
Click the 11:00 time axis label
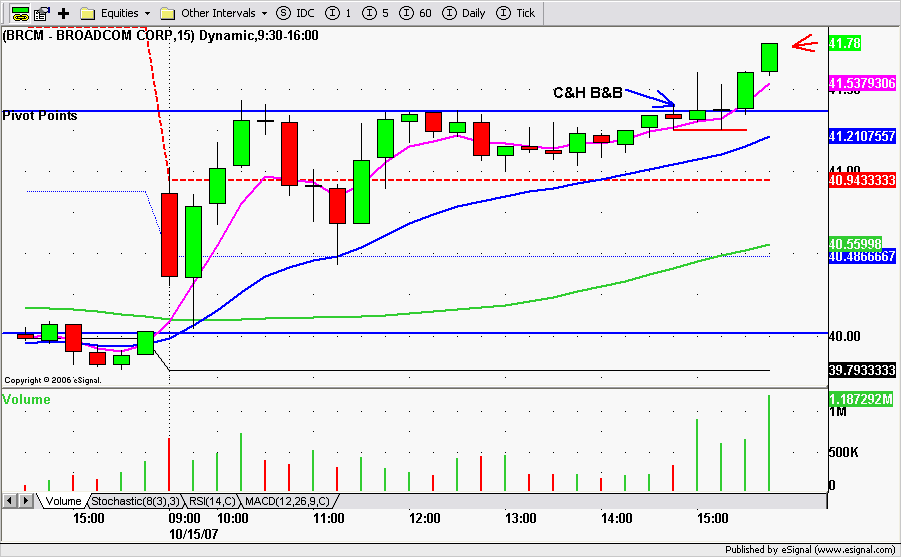pyautogui.click(x=329, y=518)
